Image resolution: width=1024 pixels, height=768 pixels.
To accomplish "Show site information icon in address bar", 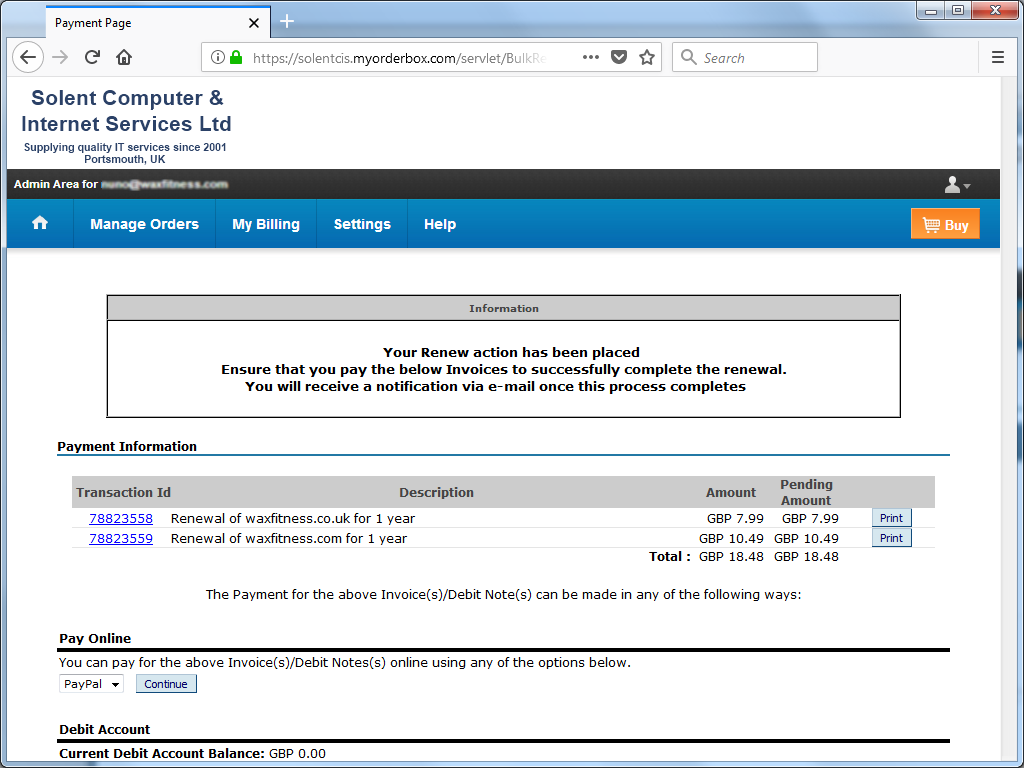I will (x=217, y=57).
